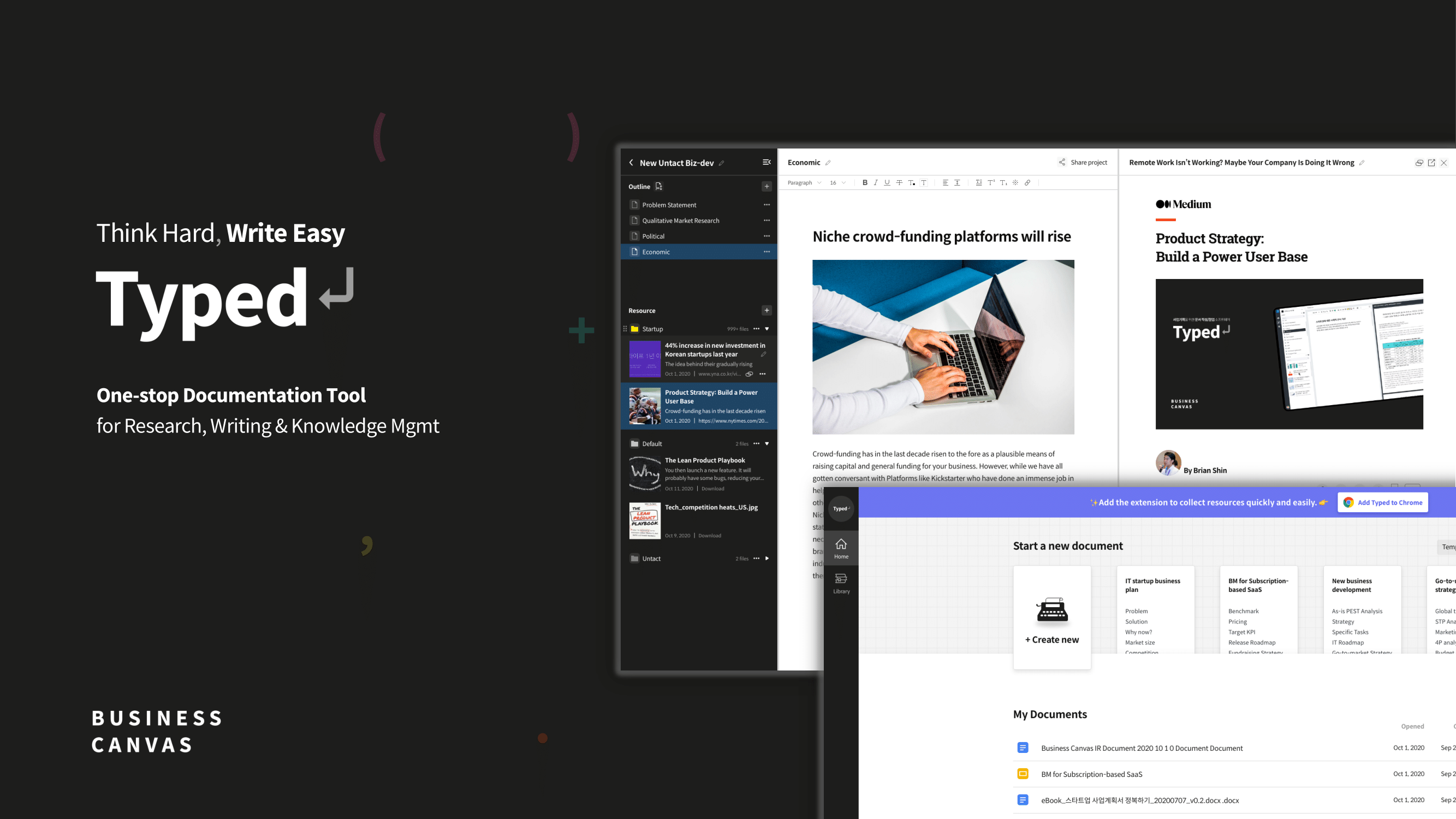Image resolution: width=1456 pixels, height=819 pixels.
Task: Open the www.nytimes.com resource link
Action: tap(733, 421)
